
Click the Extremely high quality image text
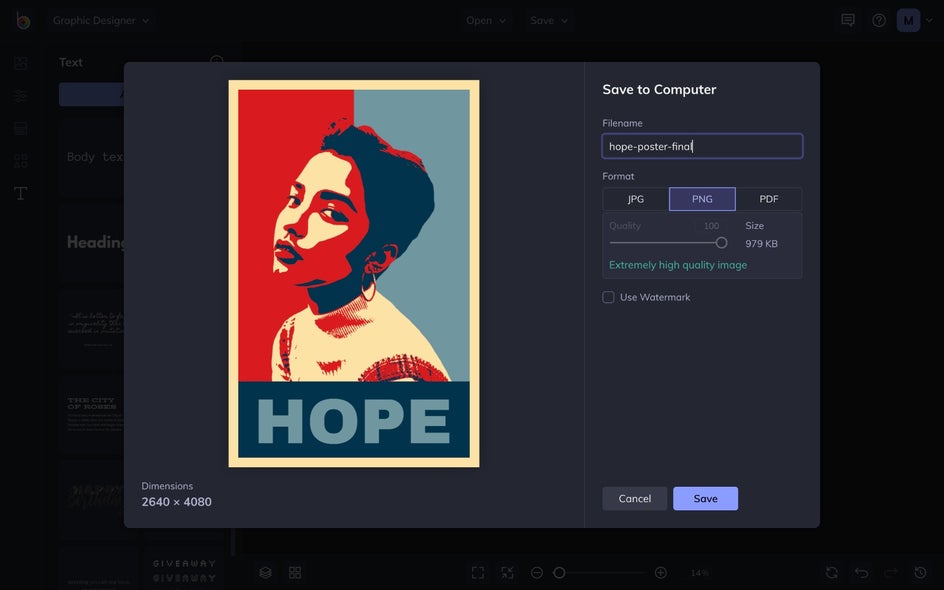(678, 265)
